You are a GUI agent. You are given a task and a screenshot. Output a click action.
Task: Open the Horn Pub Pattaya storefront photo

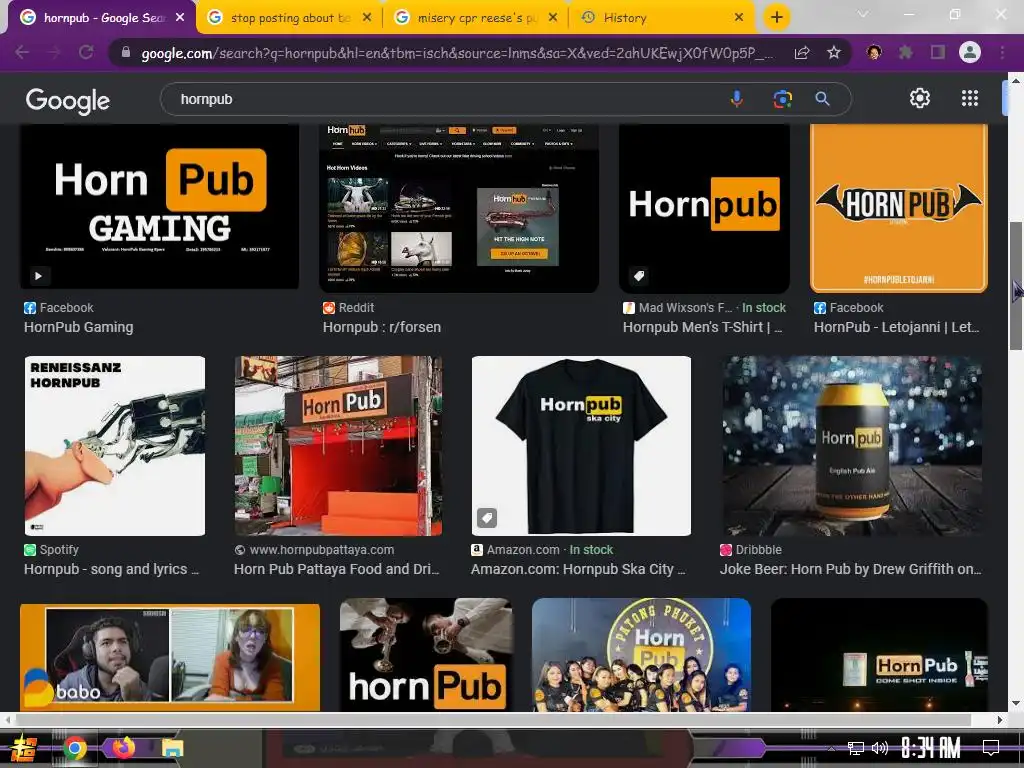pyautogui.click(x=338, y=445)
